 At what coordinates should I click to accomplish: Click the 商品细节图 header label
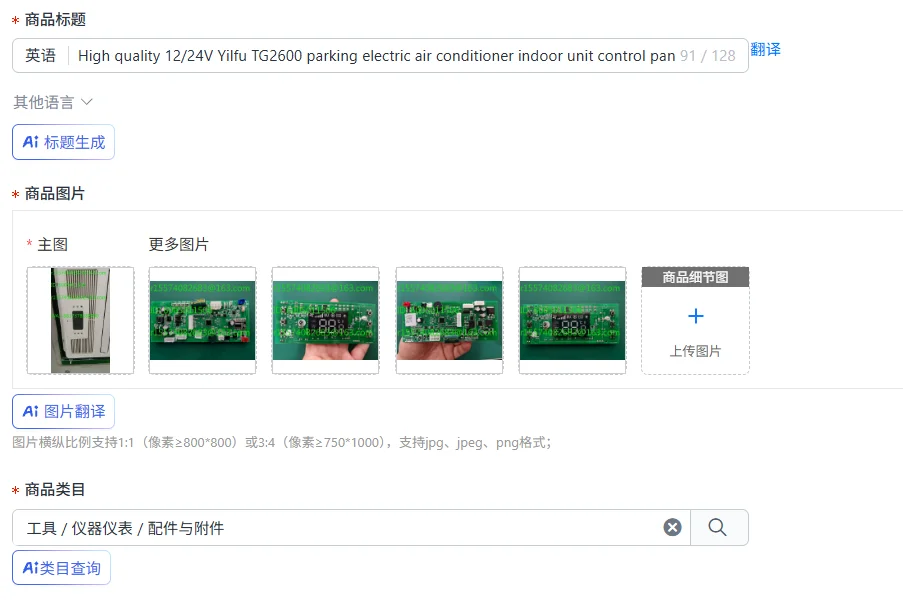[x=696, y=277]
